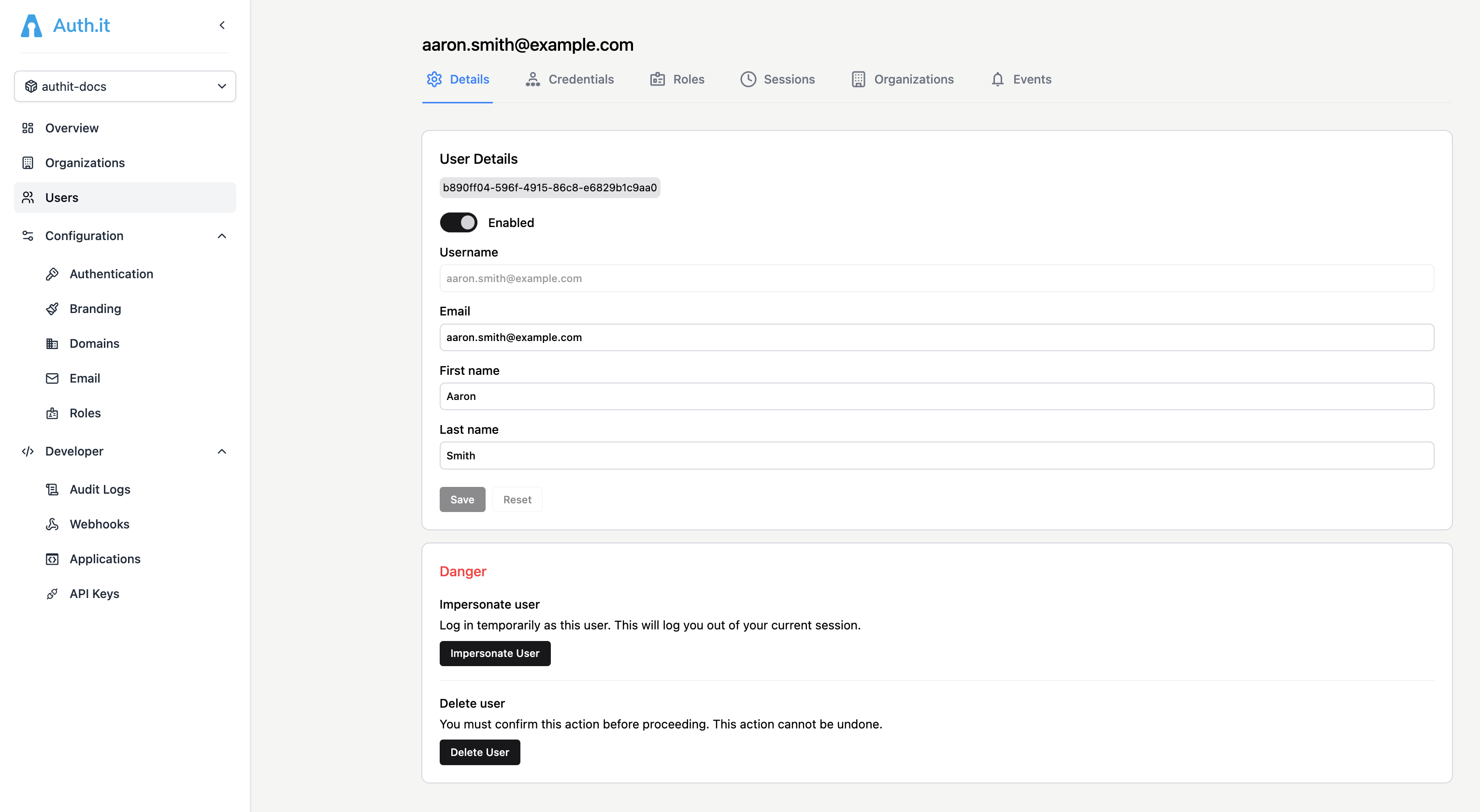1480x812 pixels.
Task: Switch to the Credentials tab
Action: [581, 79]
